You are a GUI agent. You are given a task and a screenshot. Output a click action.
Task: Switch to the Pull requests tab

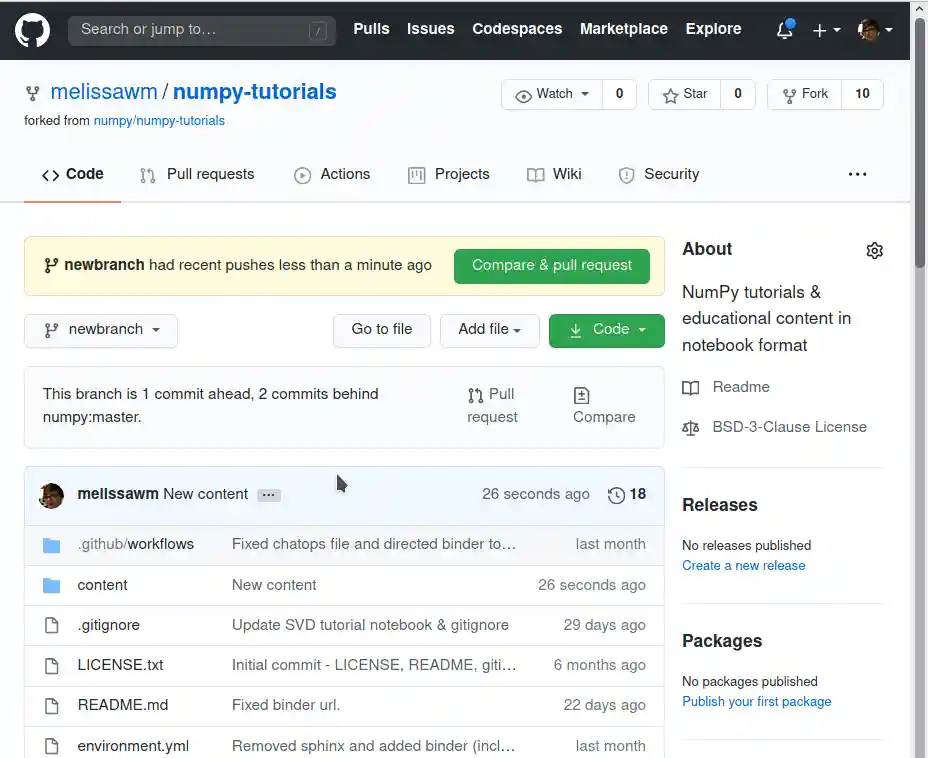point(198,174)
